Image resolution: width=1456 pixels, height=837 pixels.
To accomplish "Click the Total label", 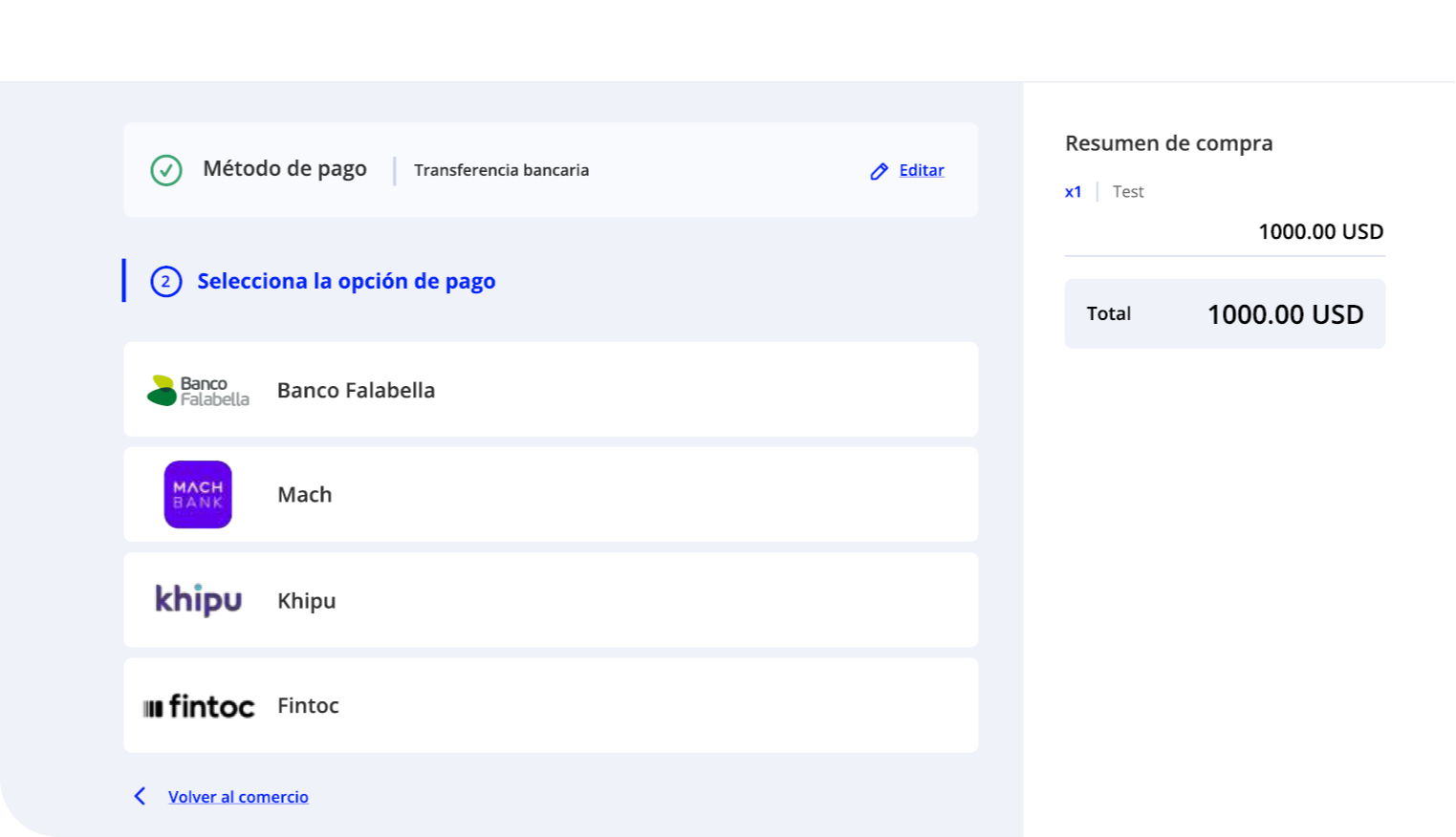I will [x=1108, y=313].
